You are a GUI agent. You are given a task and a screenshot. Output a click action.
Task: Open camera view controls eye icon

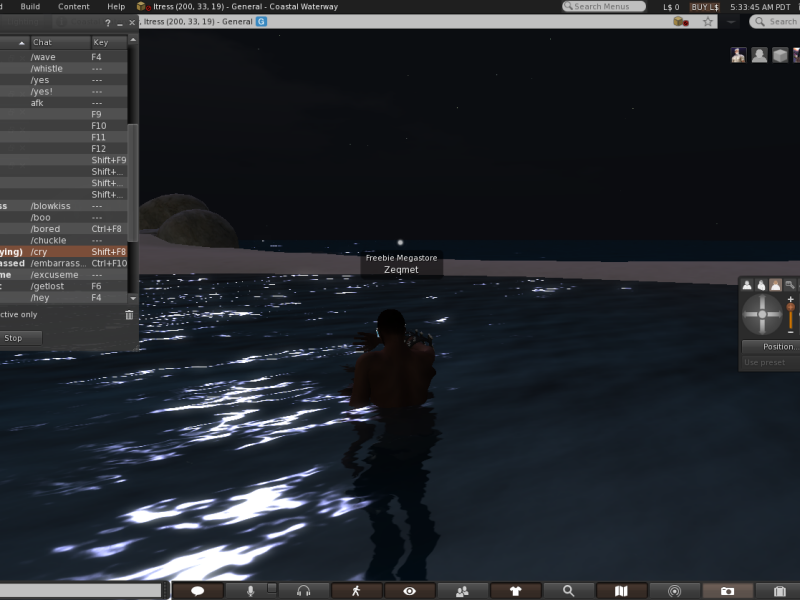pyautogui.click(x=409, y=591)
